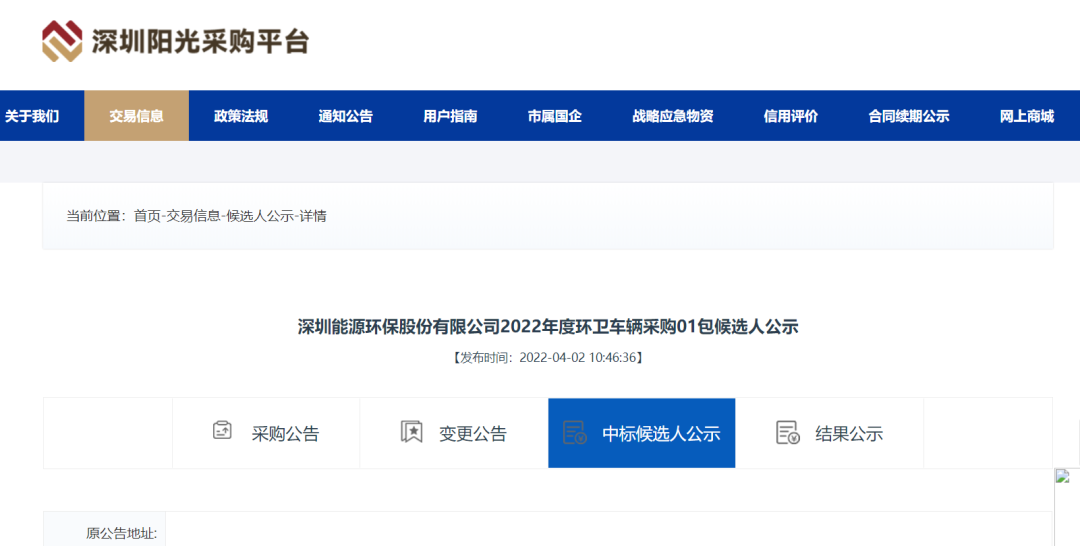Click the 结果公示 document icon
The width and height of the screenshot is (1080, 546).
(788, 433)
